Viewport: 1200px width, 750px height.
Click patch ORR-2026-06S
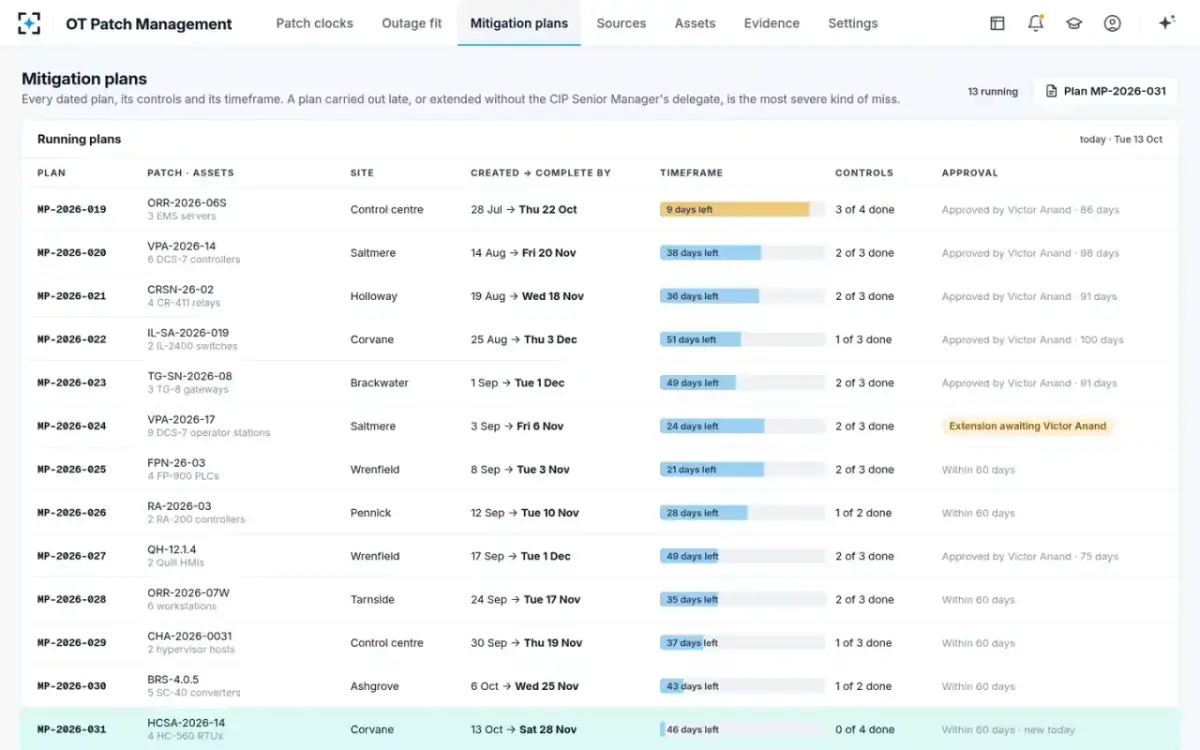pos(187,203)
